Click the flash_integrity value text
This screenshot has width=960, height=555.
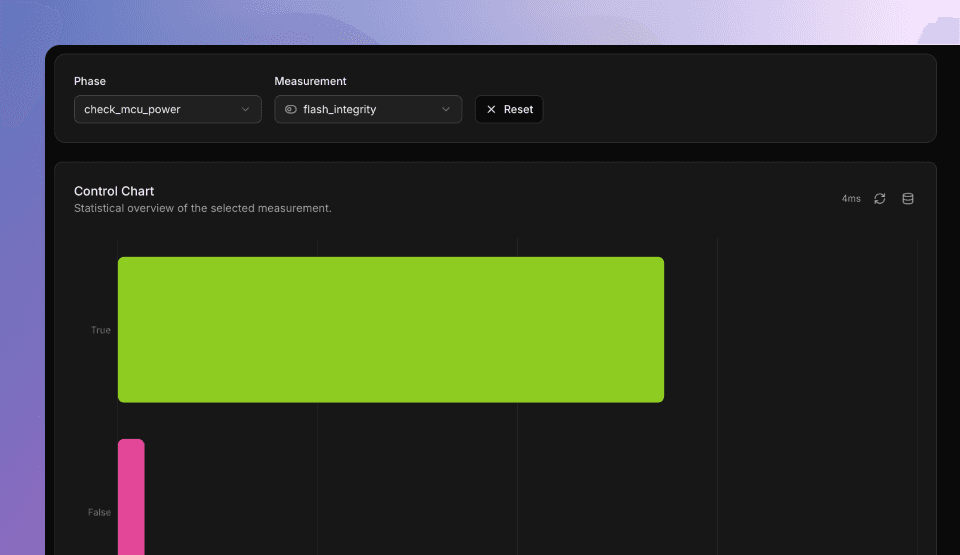340,110
